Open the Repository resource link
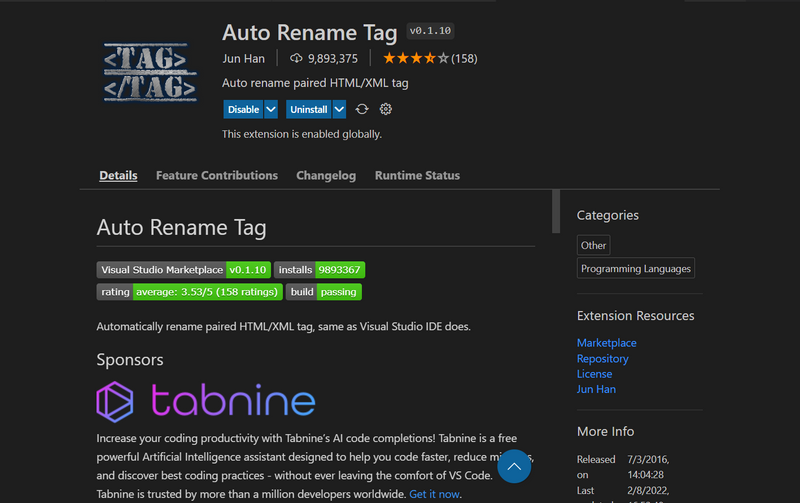The height and width of the screenshot is (503, 800). 603,359
